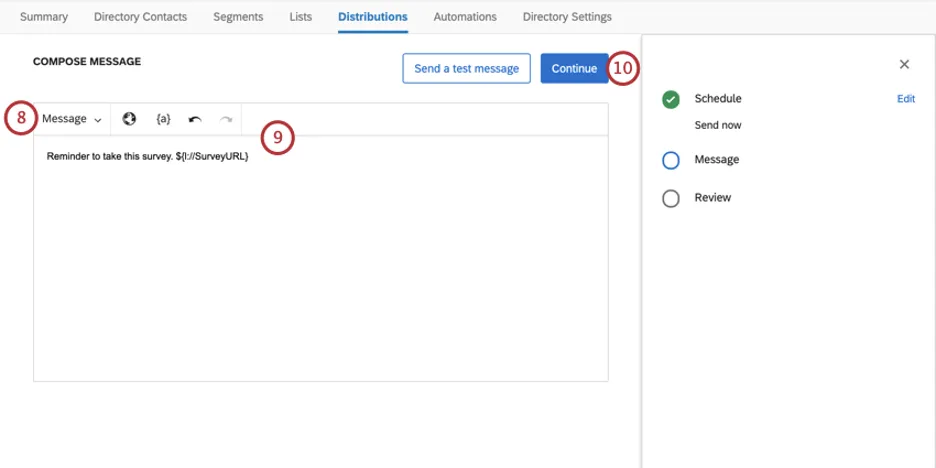936x468 pixels.
Task: Go to the Segments tab
Action: (238, 17)
